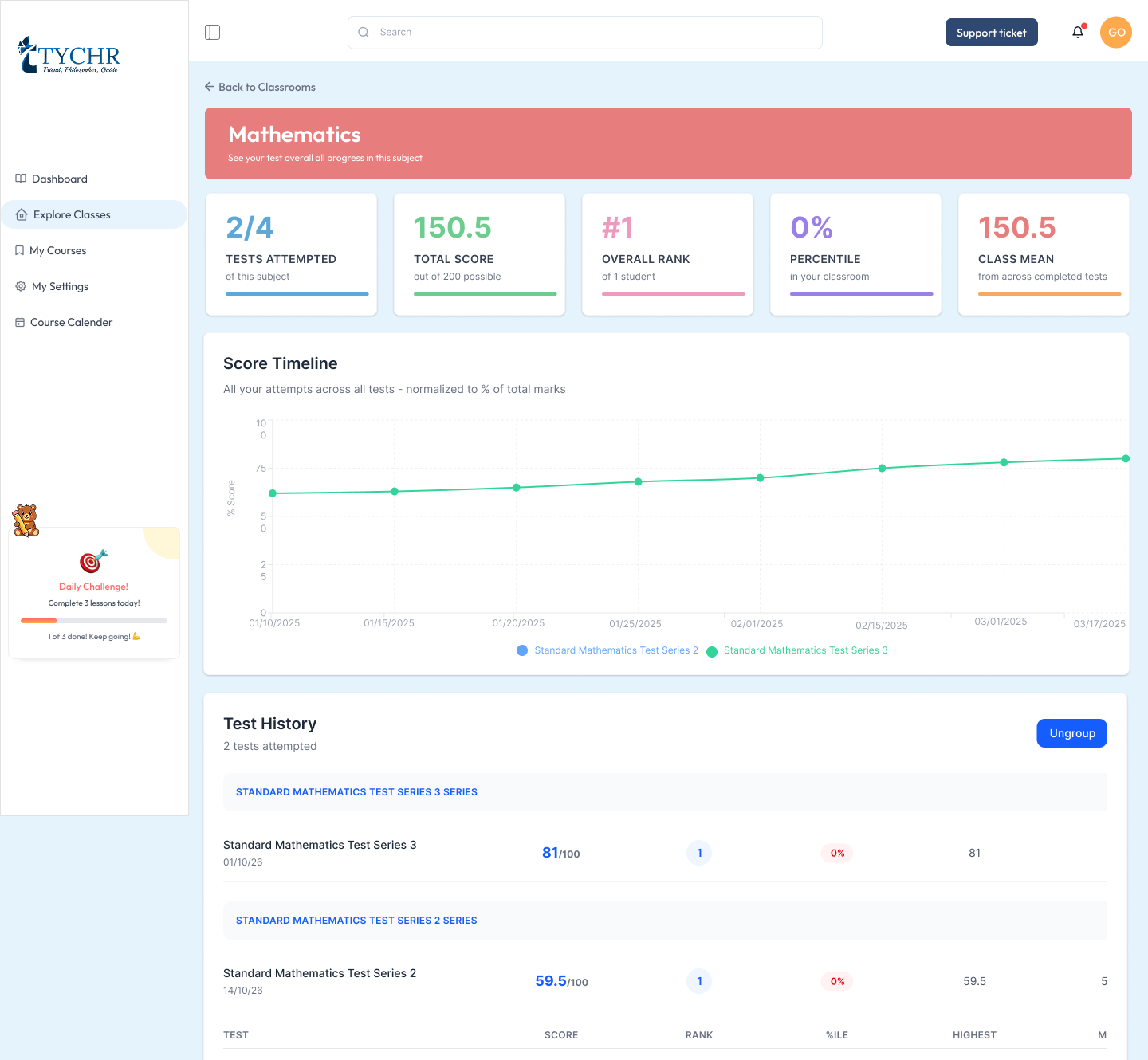
Task: Go Back to Classrooms
Action: point(260,87)
